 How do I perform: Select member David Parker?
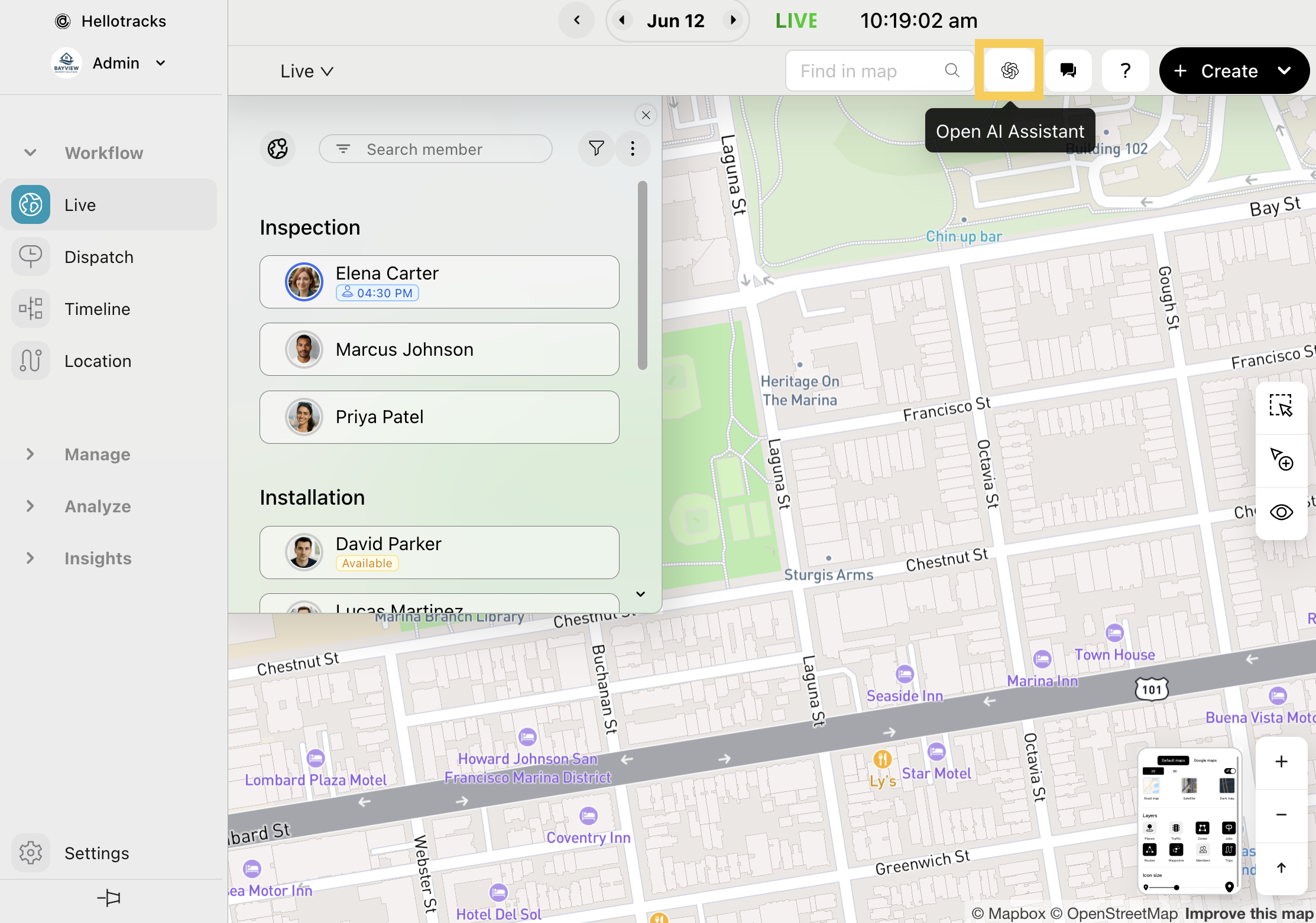(x=439, y=552)
